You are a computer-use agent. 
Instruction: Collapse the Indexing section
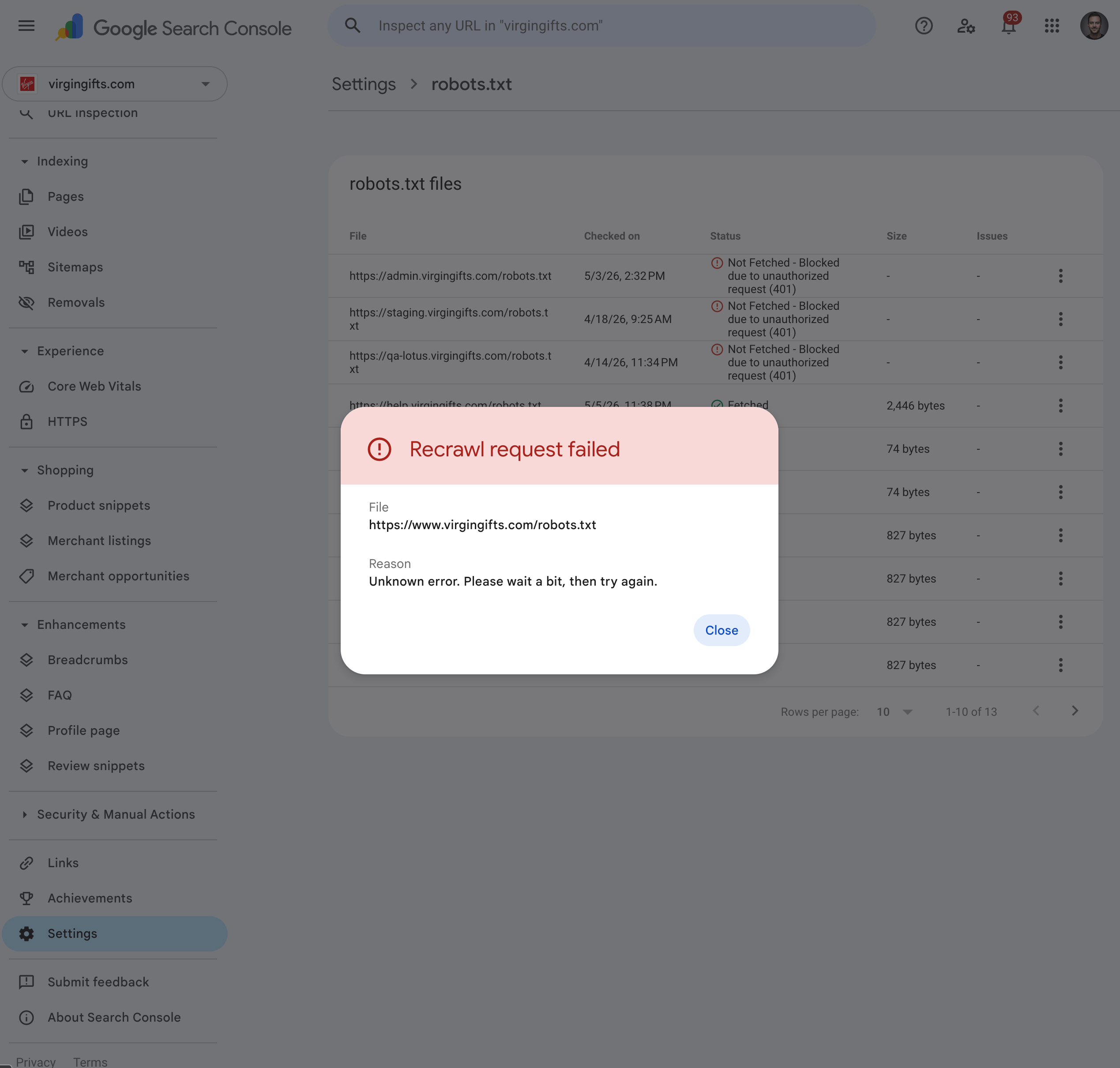coord(24,162)
